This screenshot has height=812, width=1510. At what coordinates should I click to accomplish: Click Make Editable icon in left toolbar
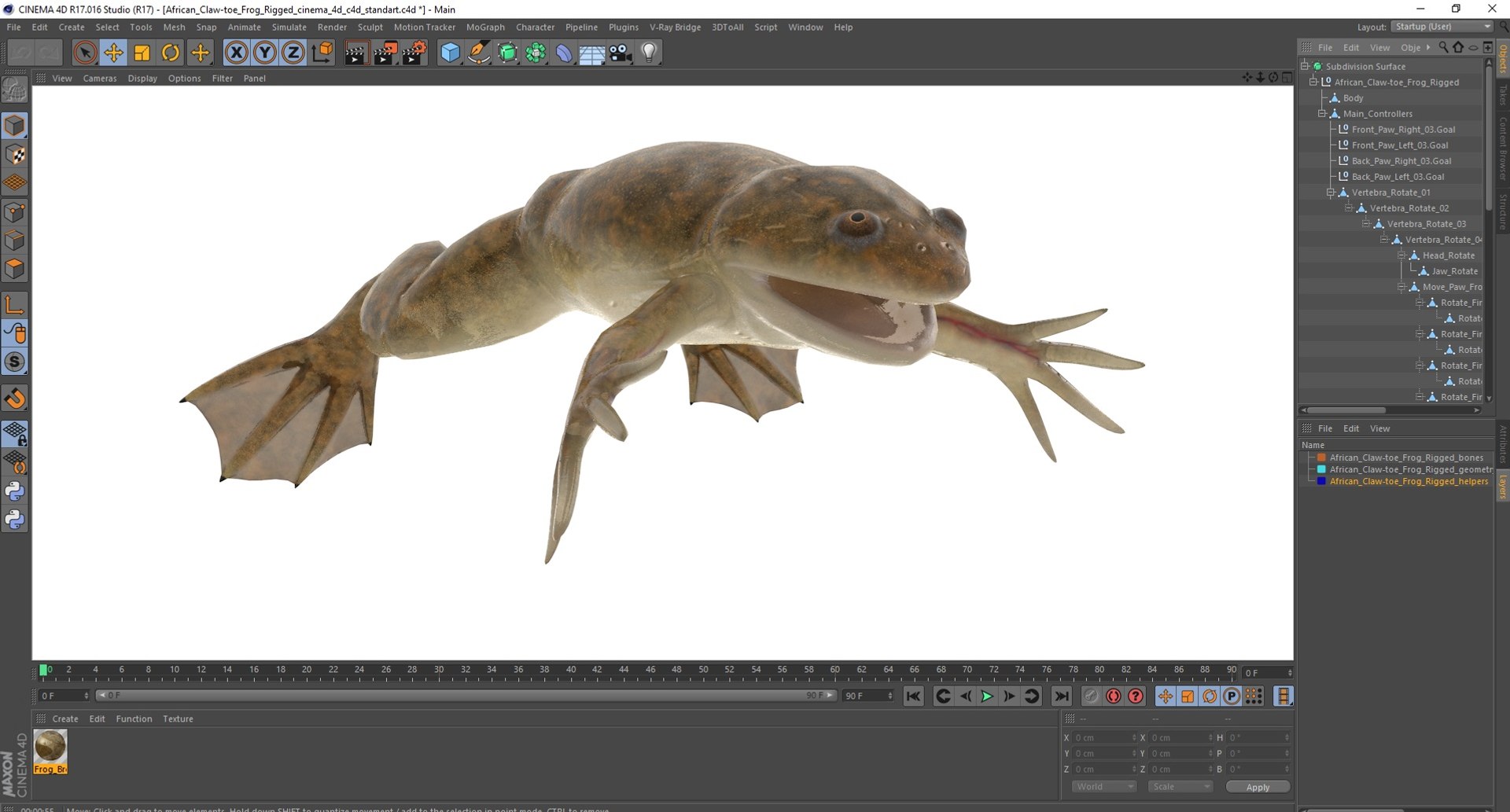pos(15,90)
